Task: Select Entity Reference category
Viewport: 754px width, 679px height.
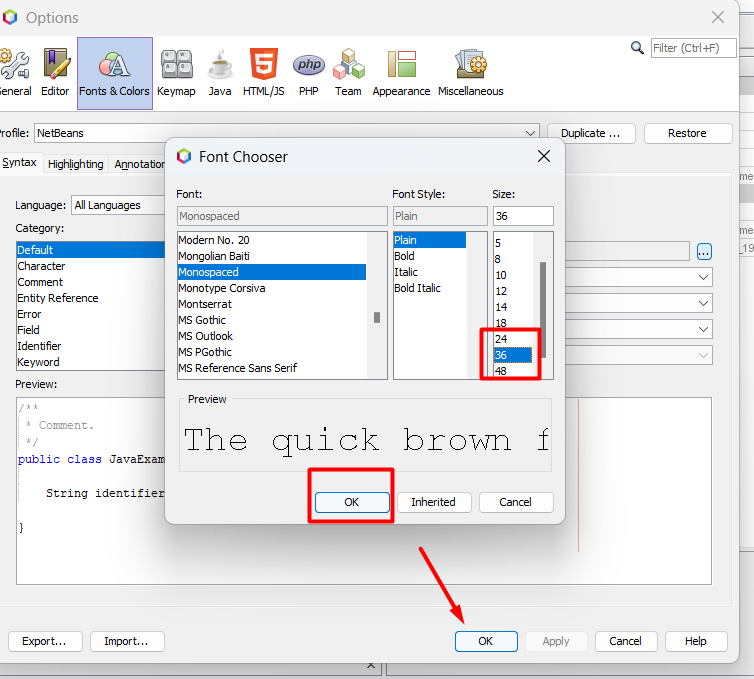Action: [x=90, y=298]
